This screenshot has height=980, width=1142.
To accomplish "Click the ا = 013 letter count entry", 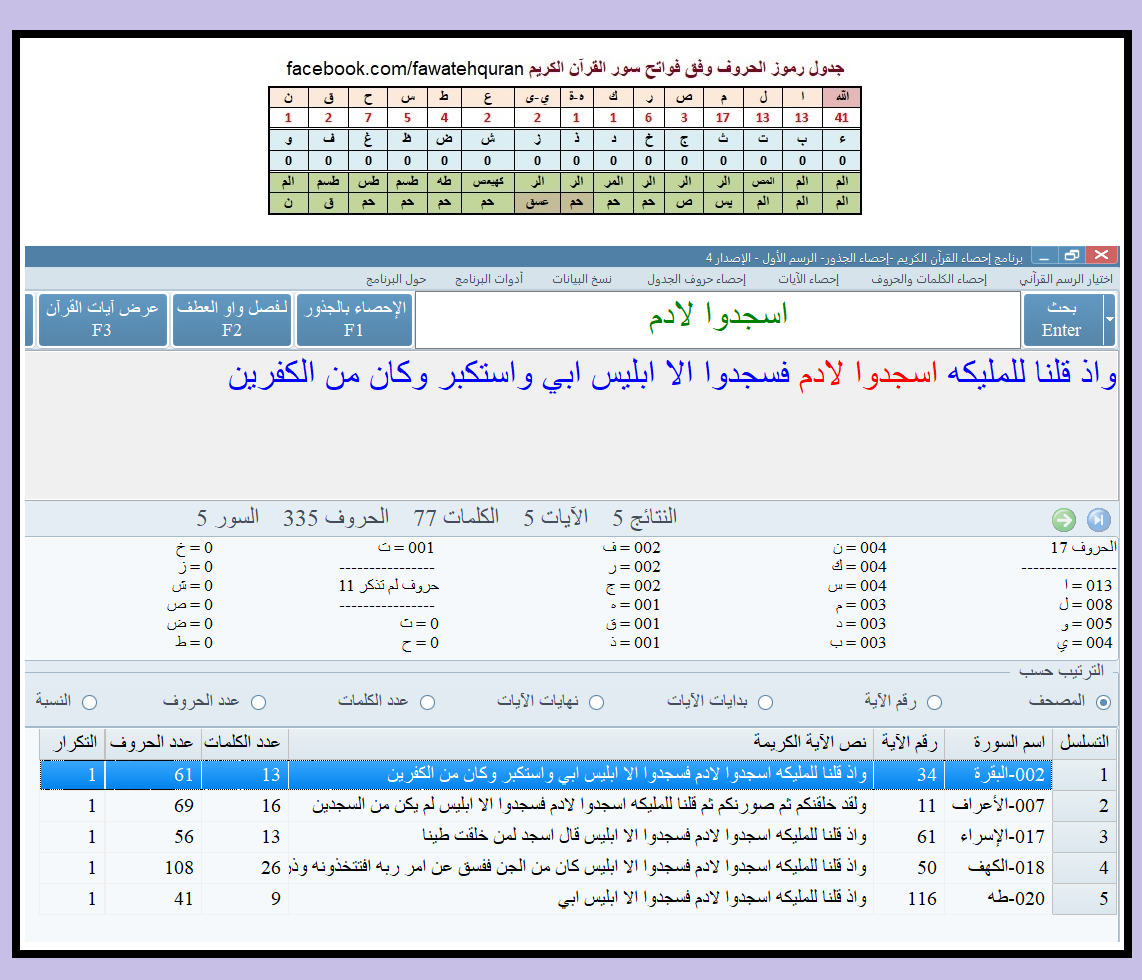I will coord(1088,585).
